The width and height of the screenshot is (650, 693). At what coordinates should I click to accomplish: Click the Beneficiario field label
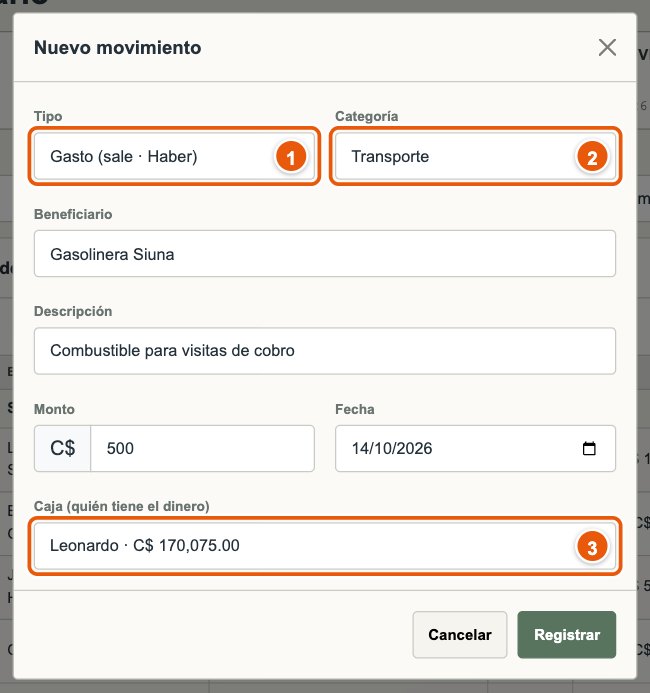[73, 214]
